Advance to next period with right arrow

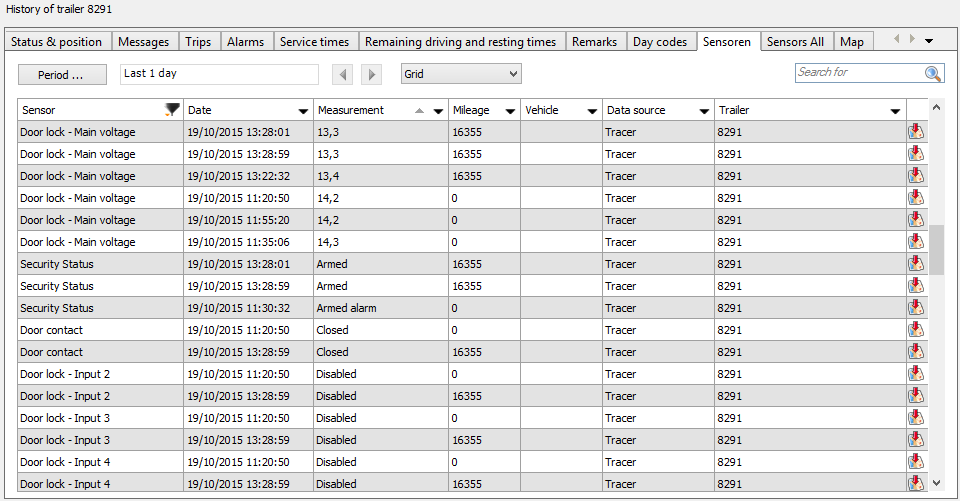click(x=371, y=74)
